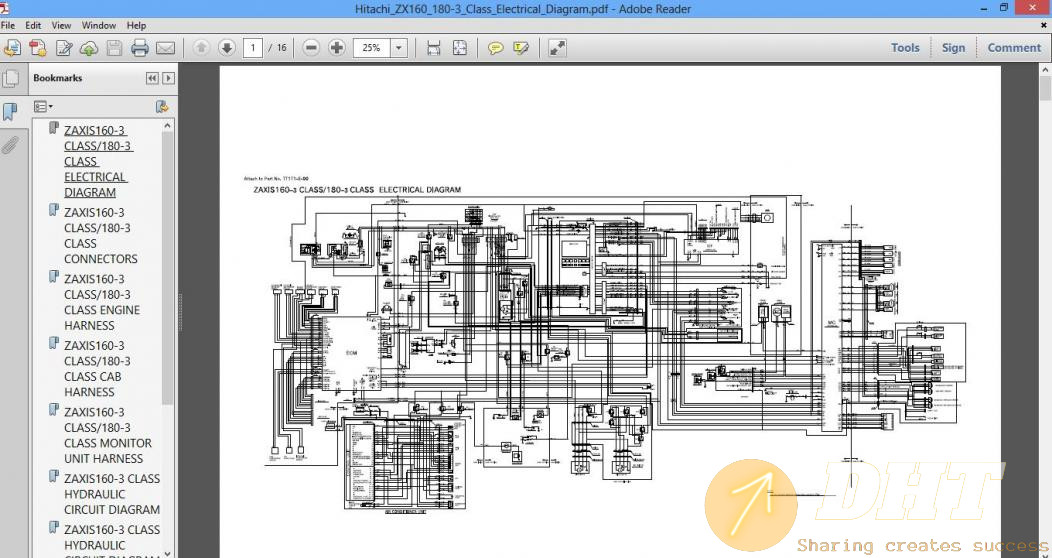Switch to Read Mode view icon

pos(558,48)
